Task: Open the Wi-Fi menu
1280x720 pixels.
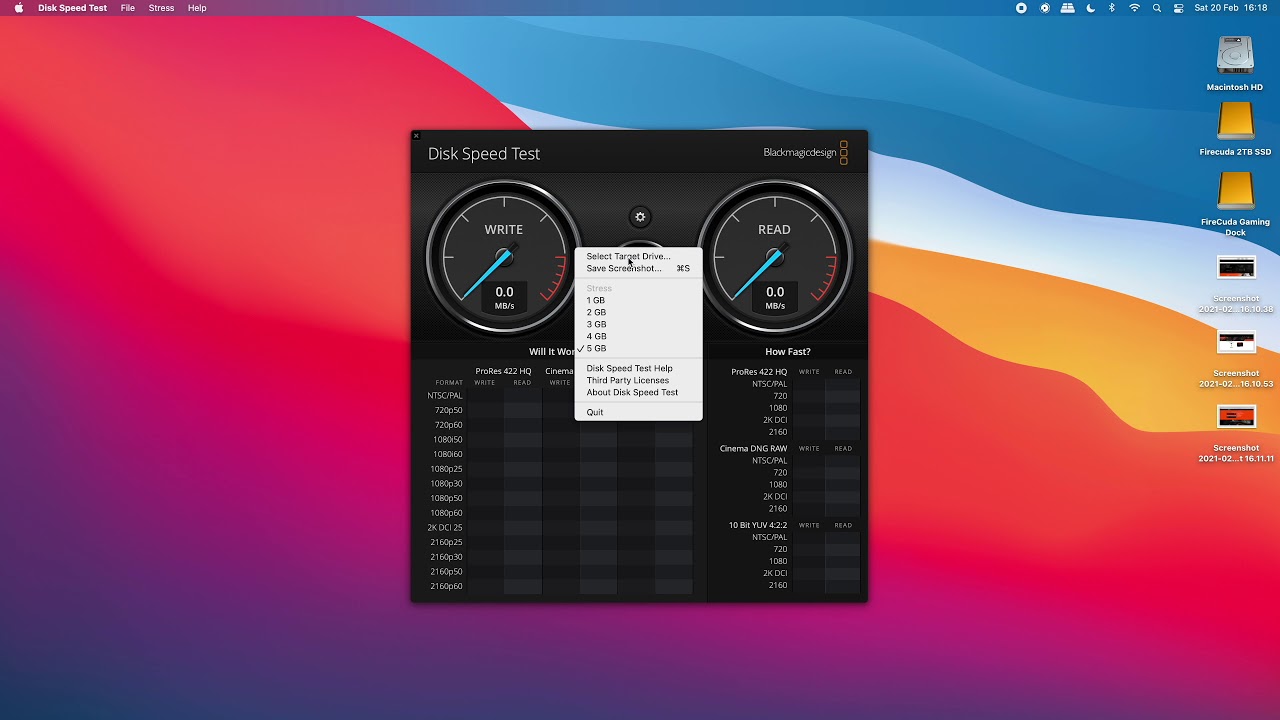Action: [x=1134, y=8]
